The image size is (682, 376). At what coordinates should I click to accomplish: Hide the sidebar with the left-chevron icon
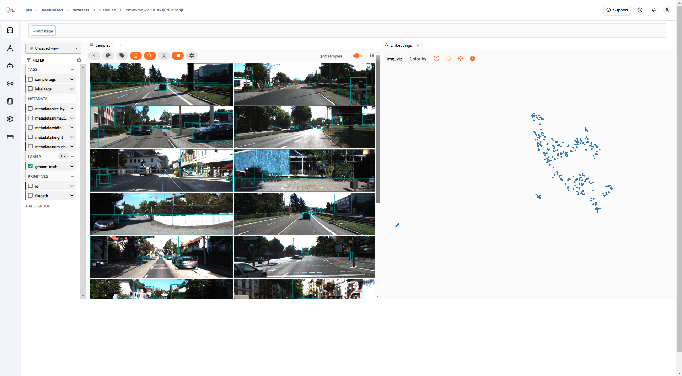pos(94,56)
